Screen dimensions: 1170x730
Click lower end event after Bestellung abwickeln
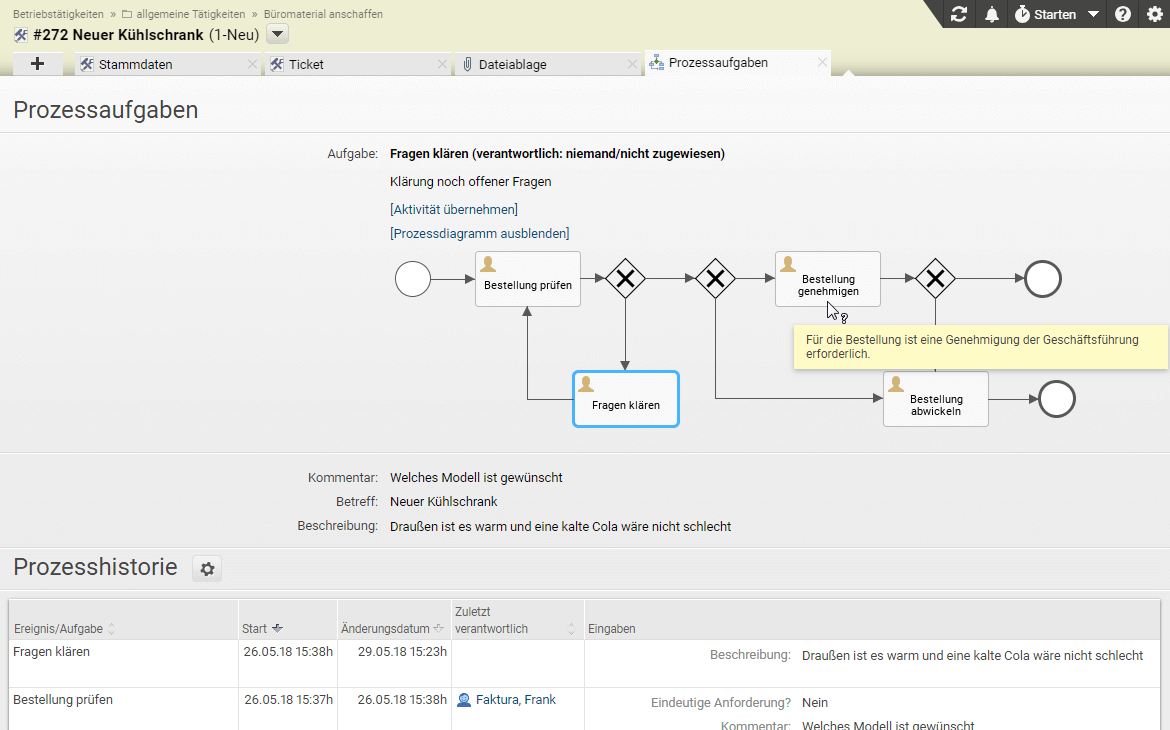point(1057,399)
